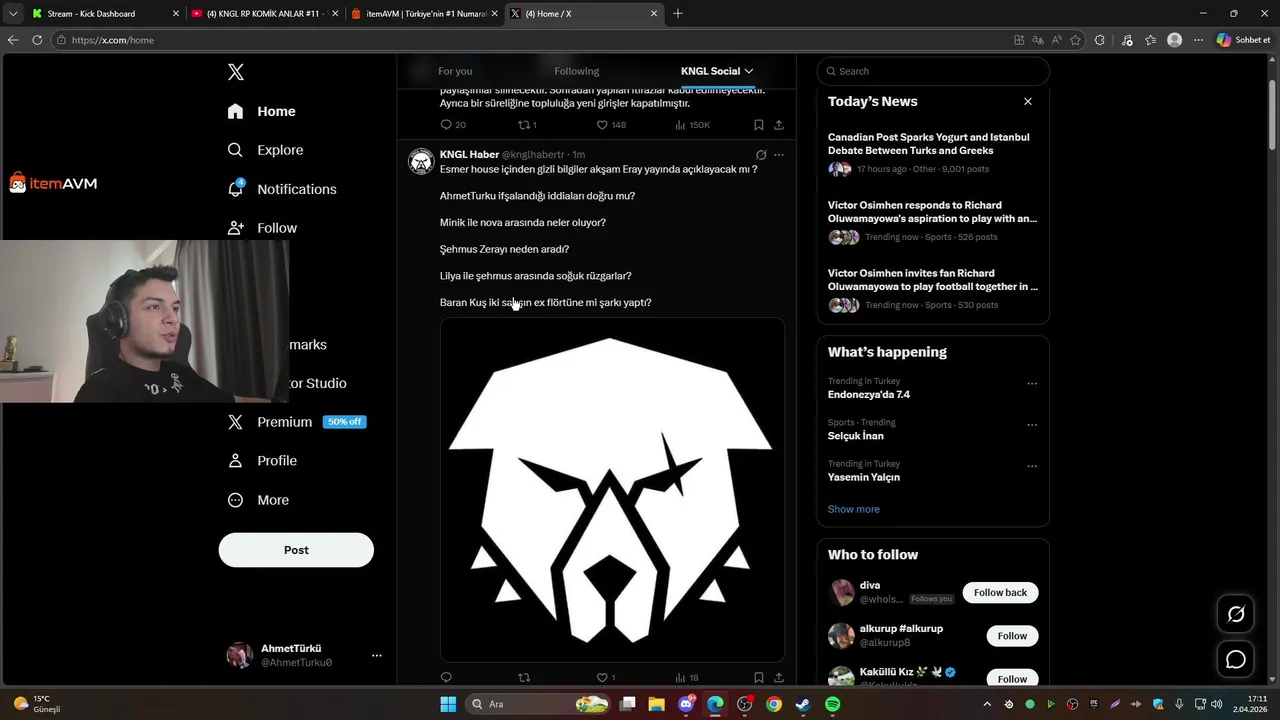Switch to KNGL RP KOMİK ANLAR browser tab
Image resolution: width=1280 pixels, height=720 pixels.
265,14
